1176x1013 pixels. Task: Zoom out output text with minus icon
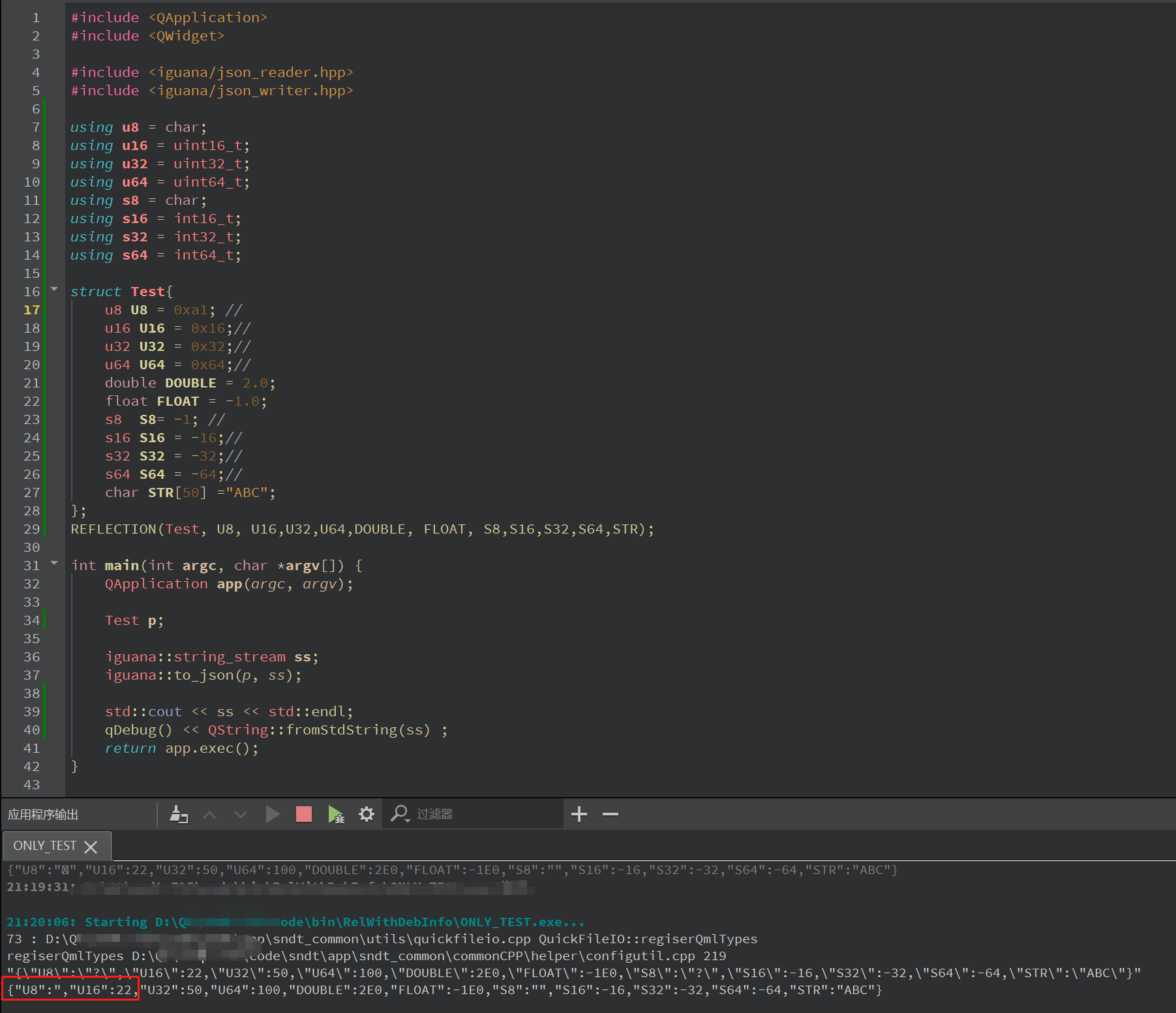(610, 813)
